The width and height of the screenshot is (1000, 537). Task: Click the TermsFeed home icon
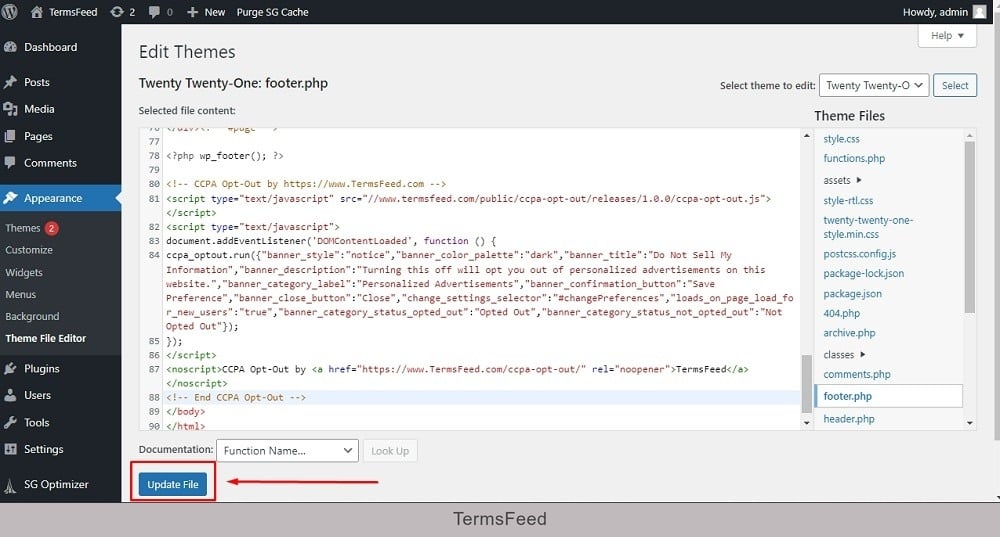pyautogui.click(x=37, y=11)
